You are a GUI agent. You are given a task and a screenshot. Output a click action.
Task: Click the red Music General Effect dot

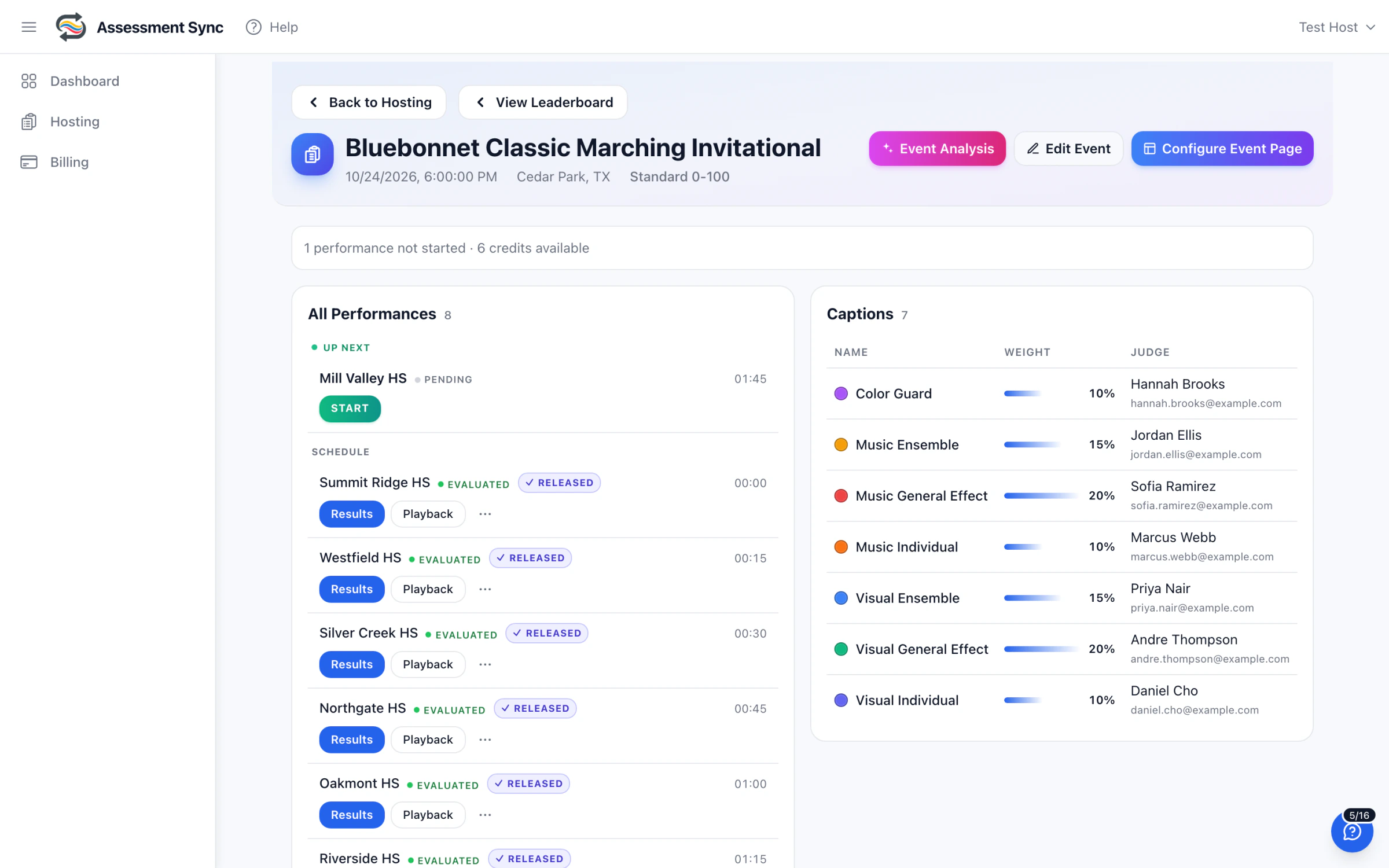click(841, 496)
